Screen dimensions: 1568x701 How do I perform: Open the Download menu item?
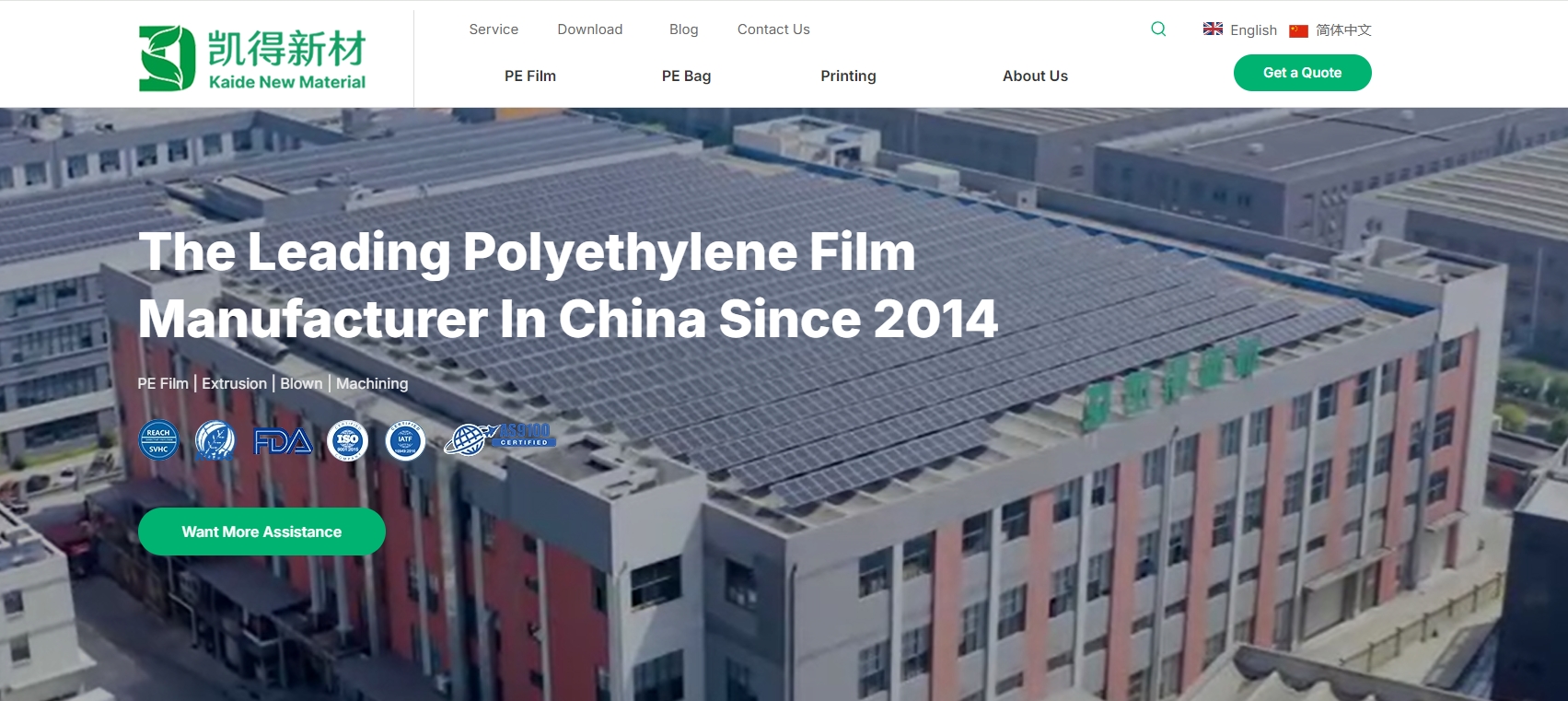[x=590, y=29]
